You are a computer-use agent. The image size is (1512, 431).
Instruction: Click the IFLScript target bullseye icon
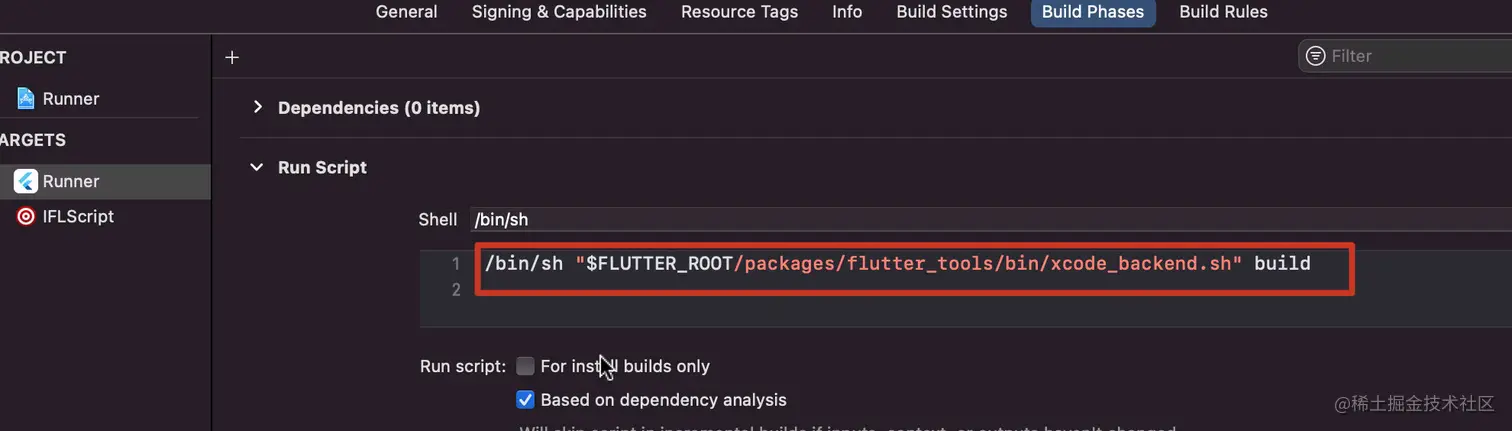tap(26, 216)
